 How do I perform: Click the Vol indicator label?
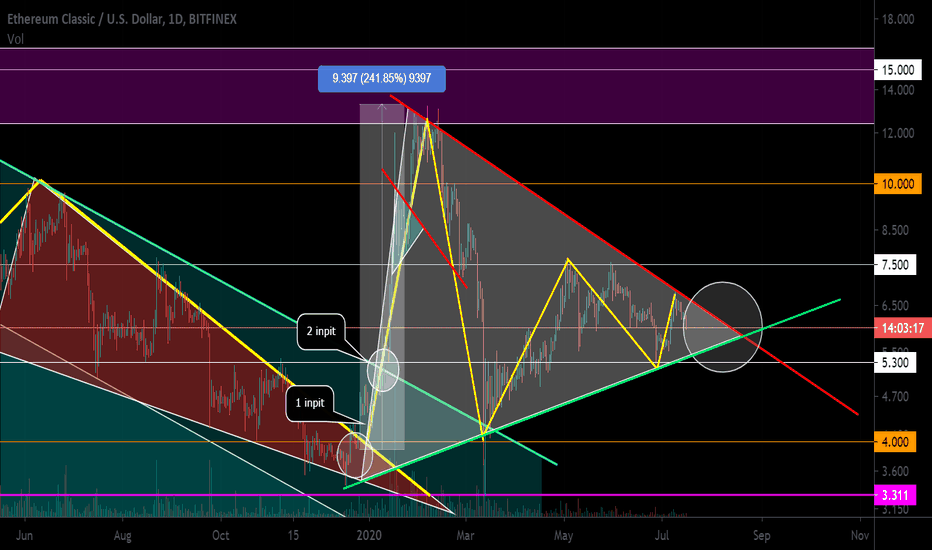point(15,39)
